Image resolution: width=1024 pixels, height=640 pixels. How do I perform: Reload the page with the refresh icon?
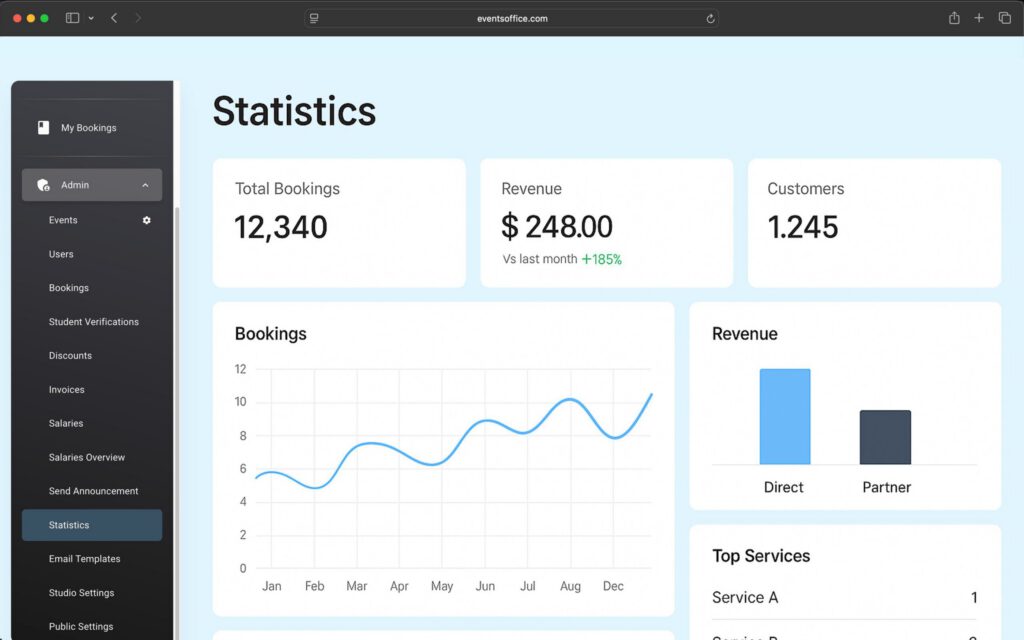coord(710,17)
